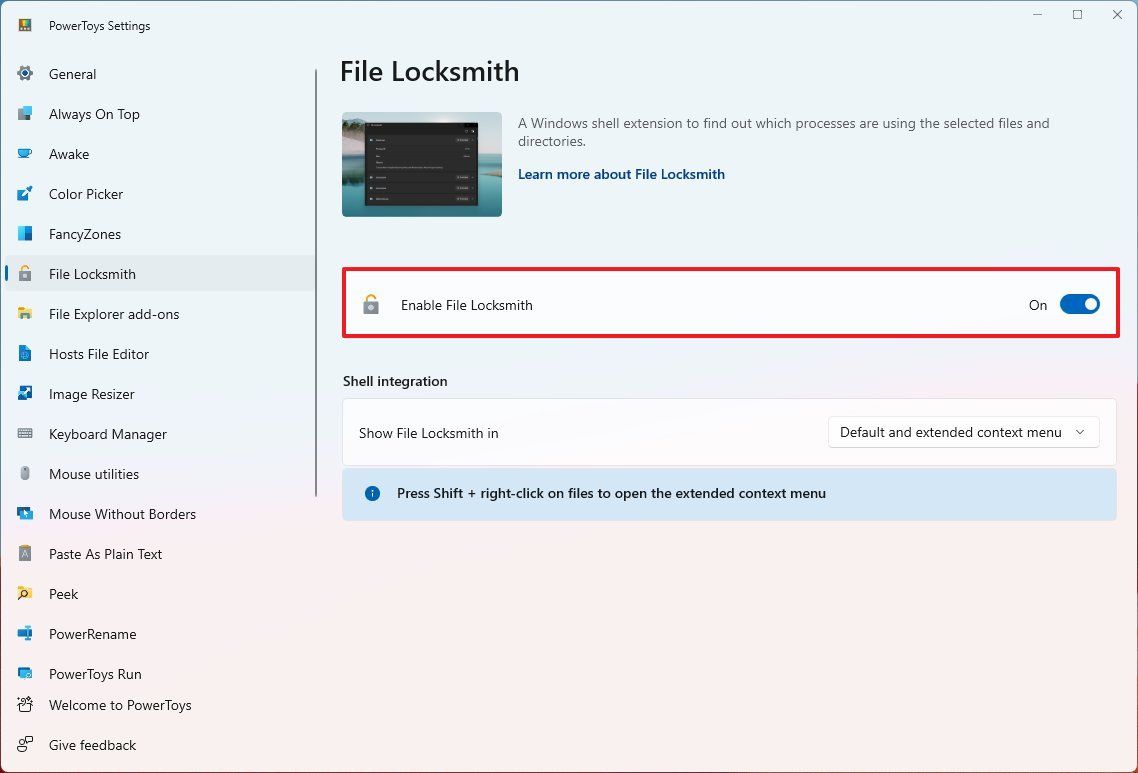Open PowerToys Run settings
Viewport: 1138px width, 773px height.
click(x=160, y=673)
